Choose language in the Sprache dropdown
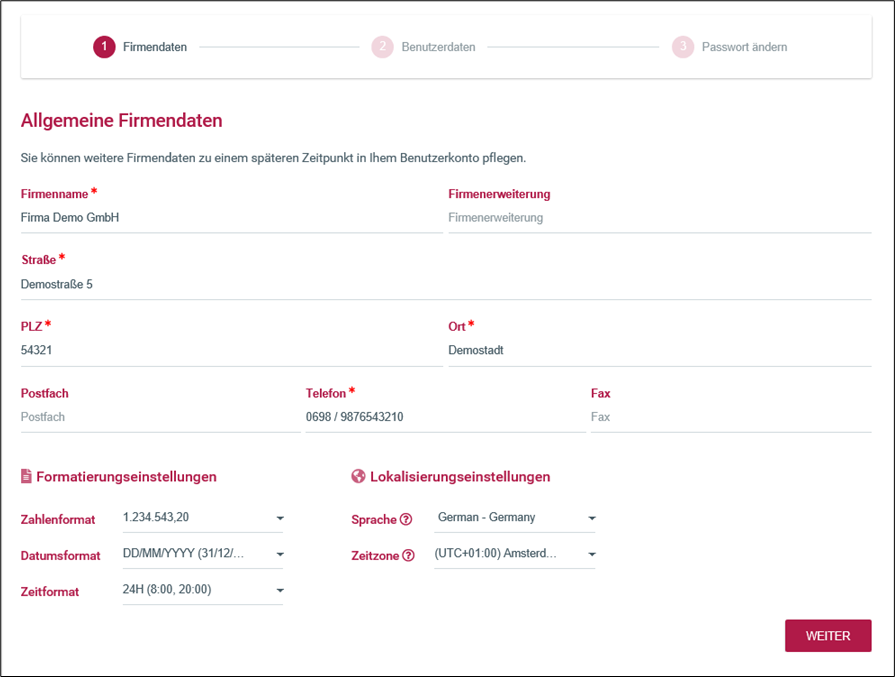 (515, 518)
